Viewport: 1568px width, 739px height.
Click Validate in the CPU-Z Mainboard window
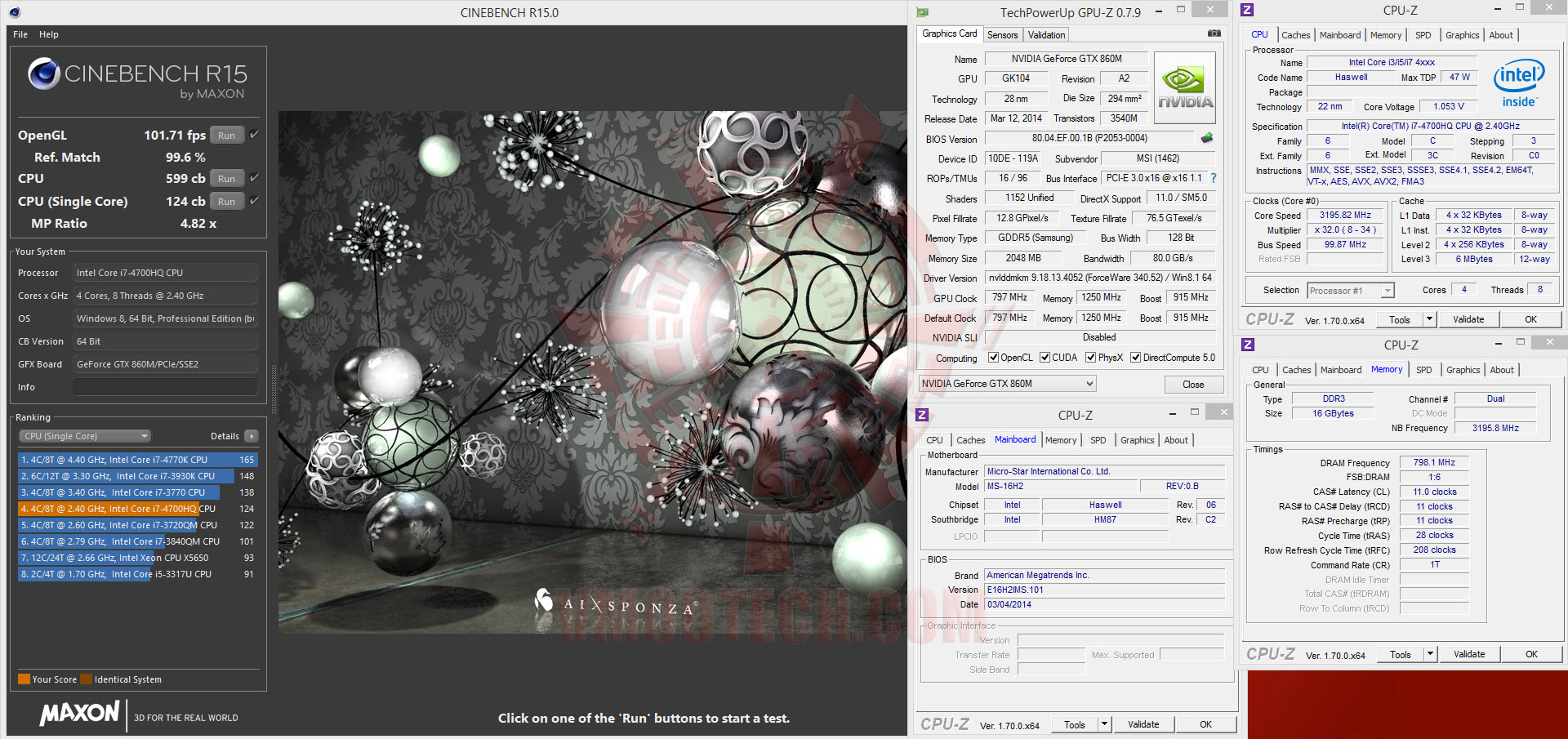[1143, 724]
